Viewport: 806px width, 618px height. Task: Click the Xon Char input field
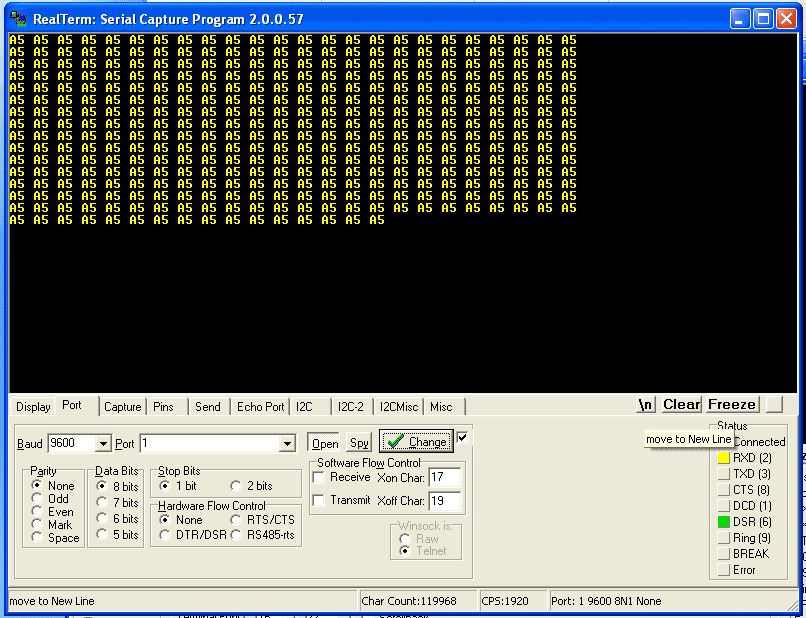443,478
